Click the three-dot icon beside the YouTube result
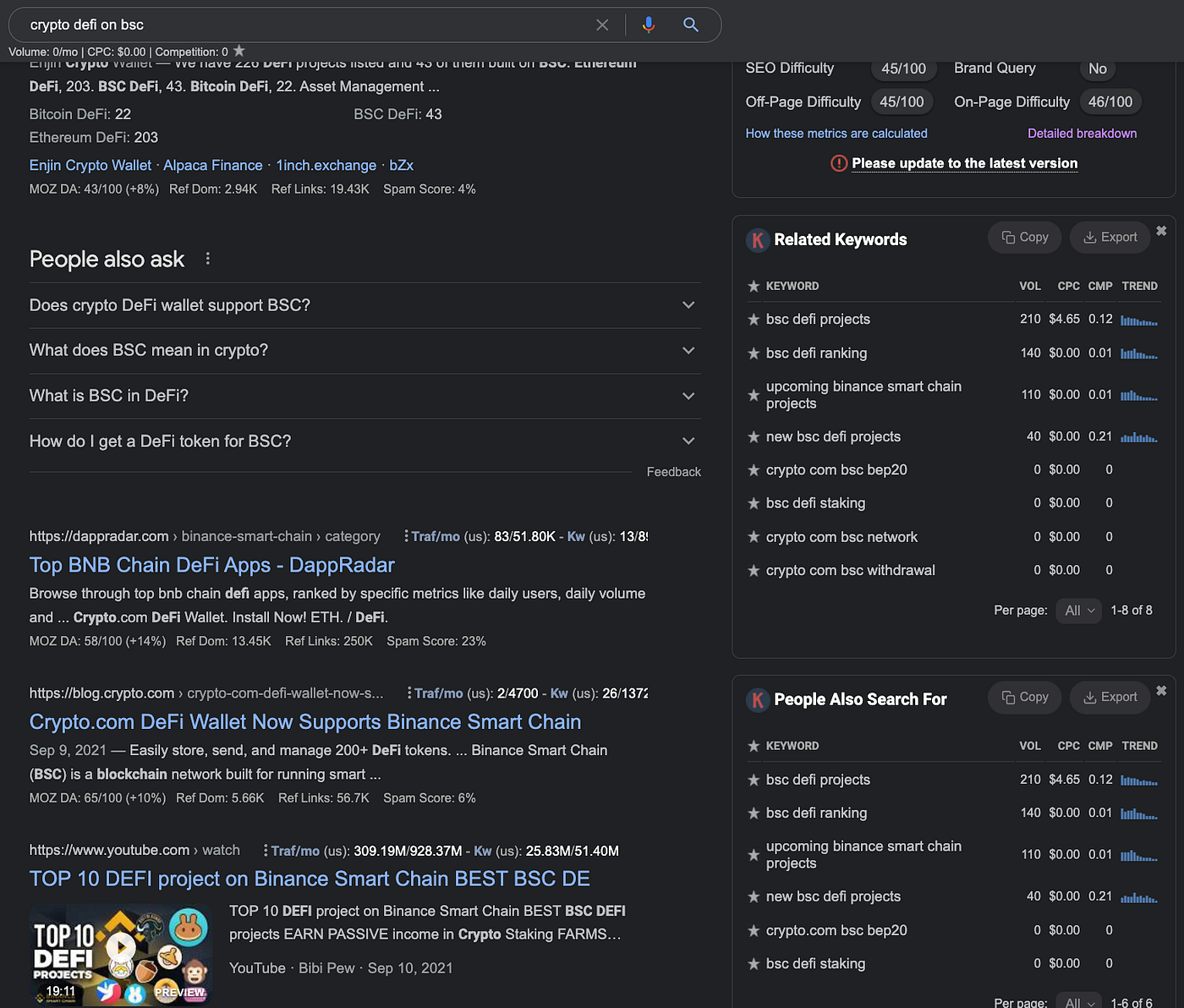Image resolution: width=1184 pixels, height=1008 pixels. (266, 851)
